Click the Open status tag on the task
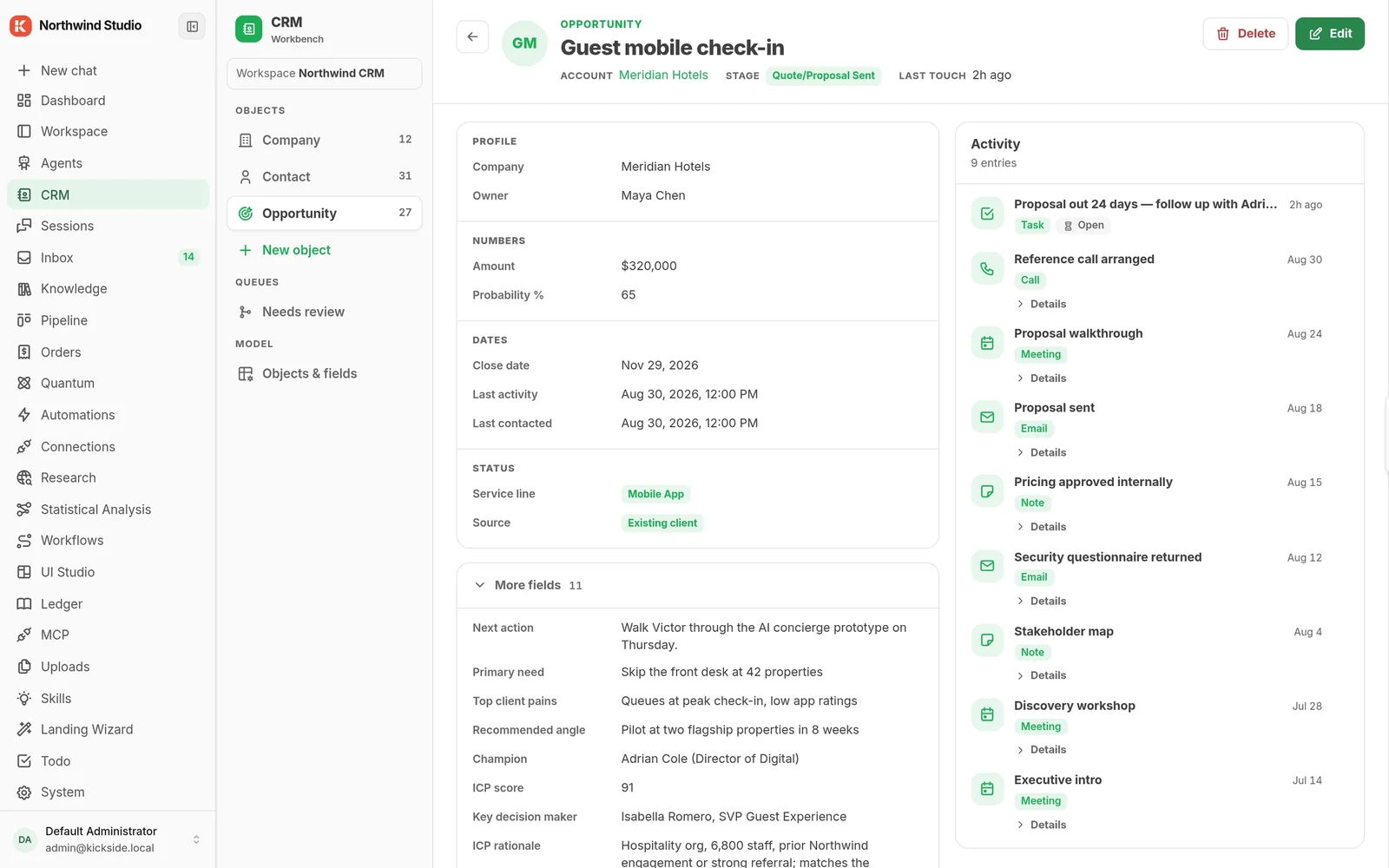This screenshot has height=868, width=1389. (x=1083, y=226)
